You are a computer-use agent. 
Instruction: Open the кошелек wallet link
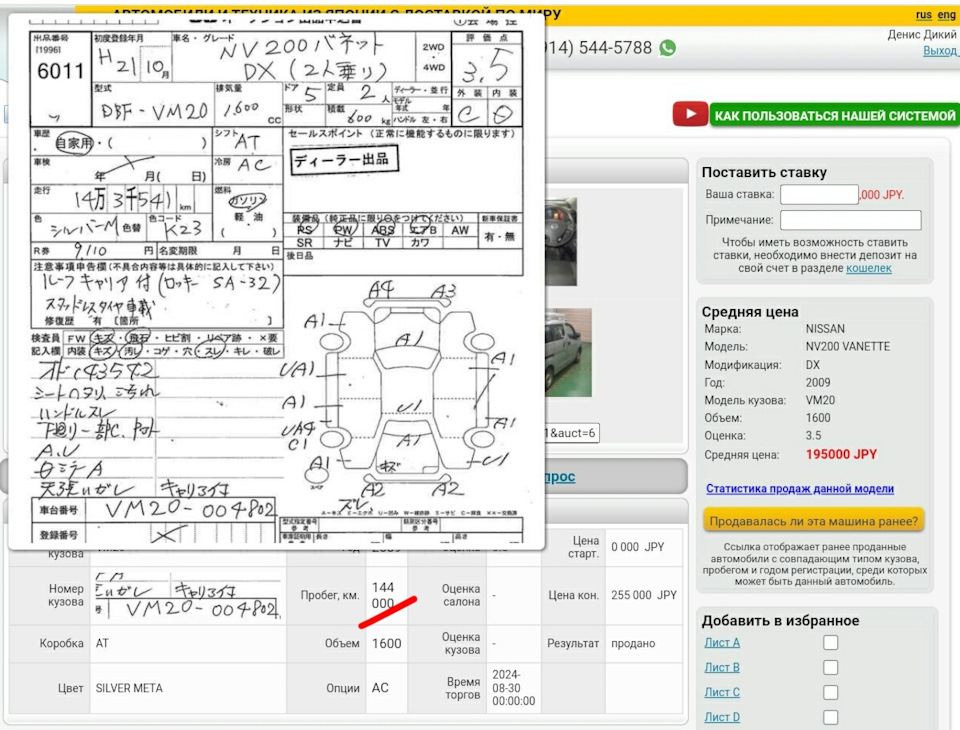click(x=868, y=268)
